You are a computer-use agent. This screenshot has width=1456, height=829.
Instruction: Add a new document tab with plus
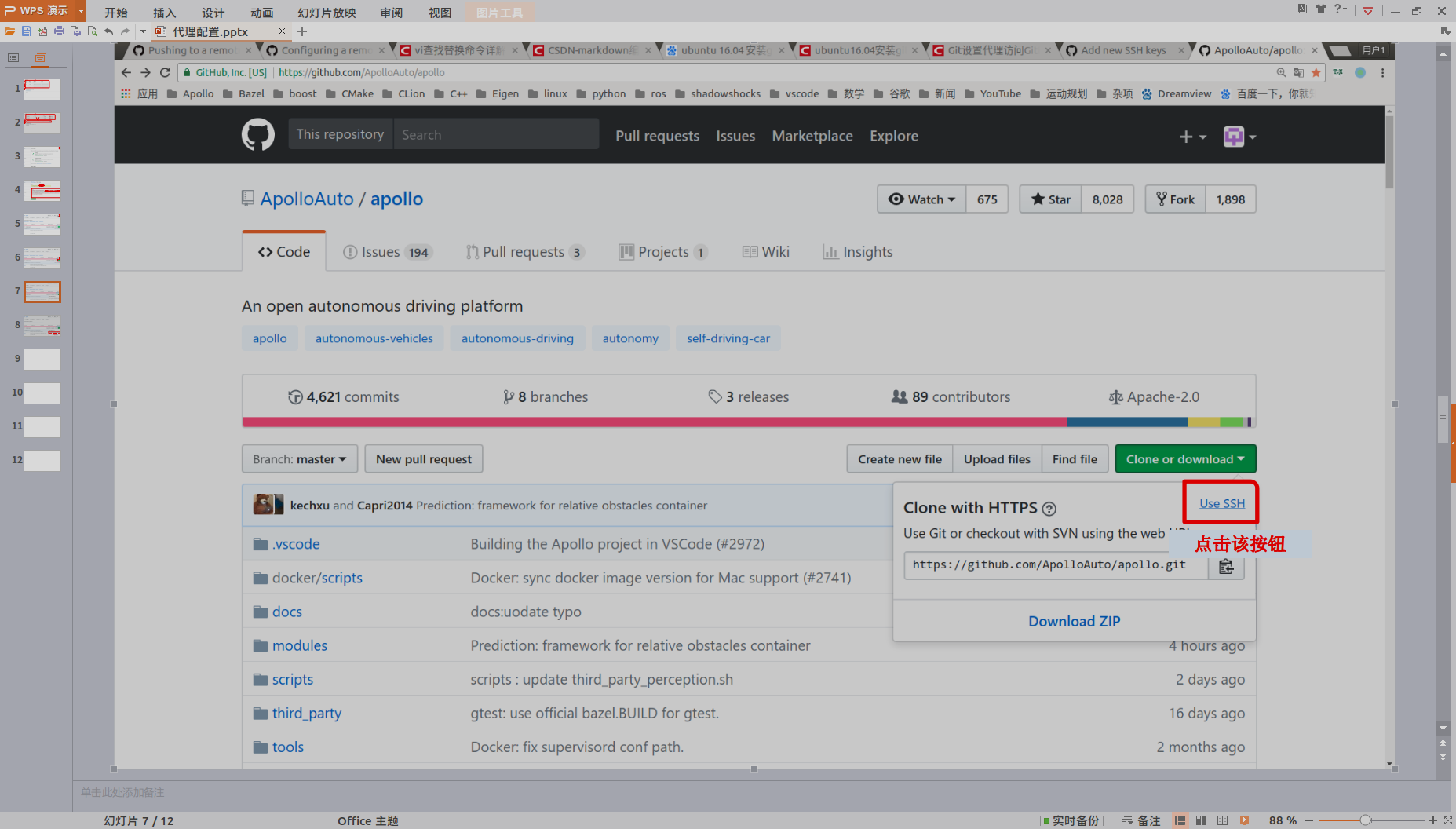click(302, 31)
